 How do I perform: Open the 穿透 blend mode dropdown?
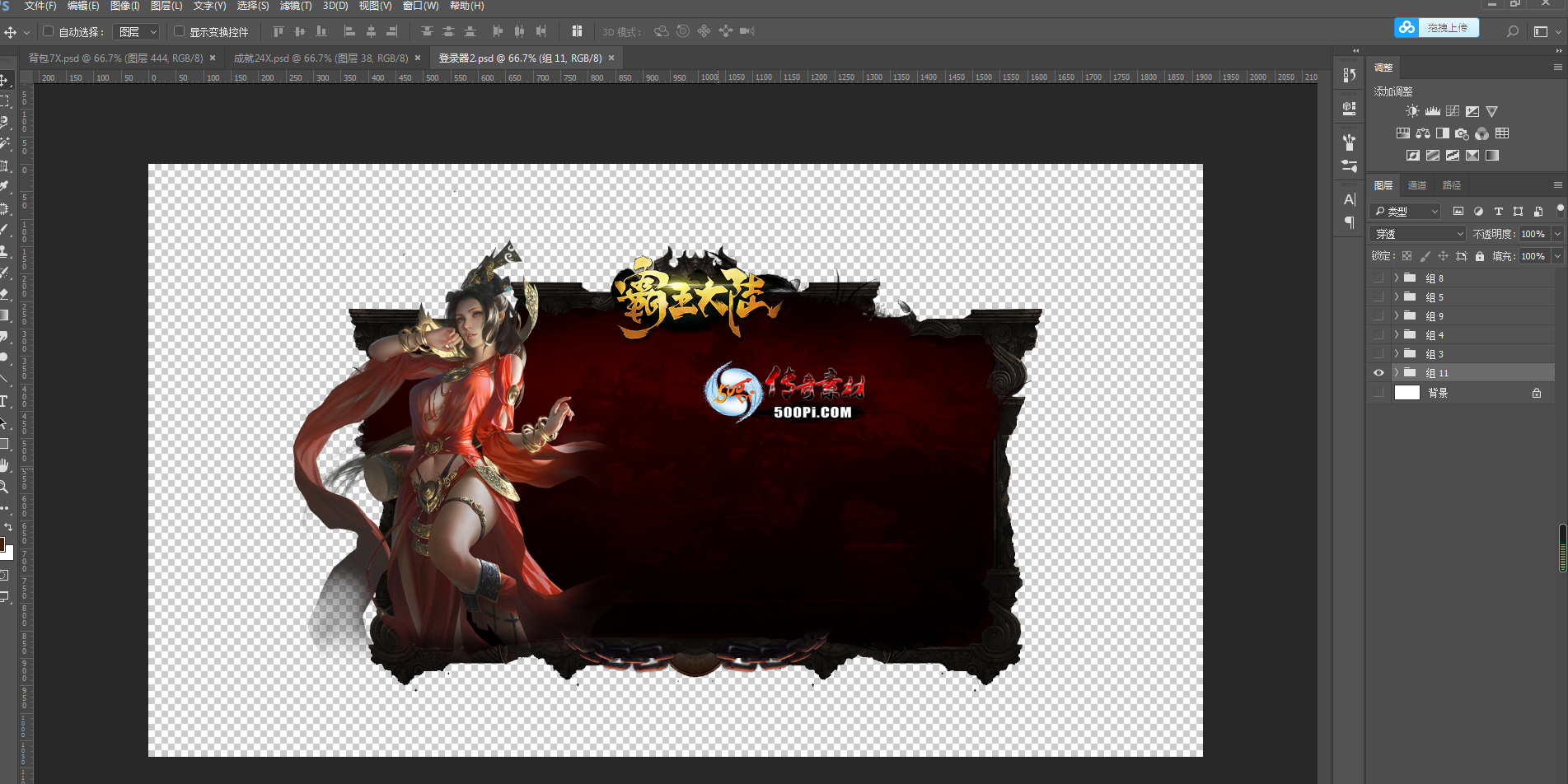1418,234
